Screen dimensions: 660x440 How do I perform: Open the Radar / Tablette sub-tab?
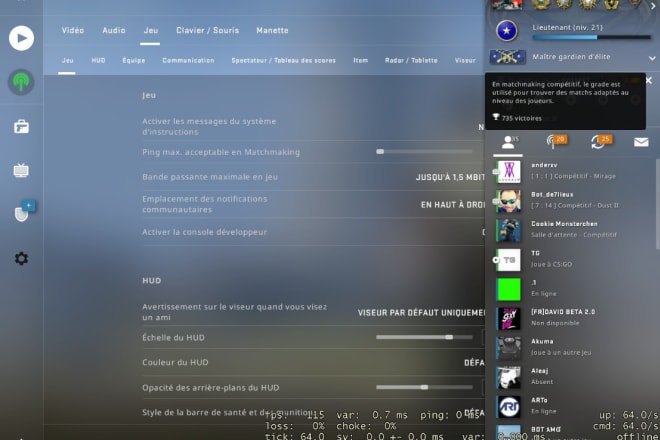click(411, 61)
